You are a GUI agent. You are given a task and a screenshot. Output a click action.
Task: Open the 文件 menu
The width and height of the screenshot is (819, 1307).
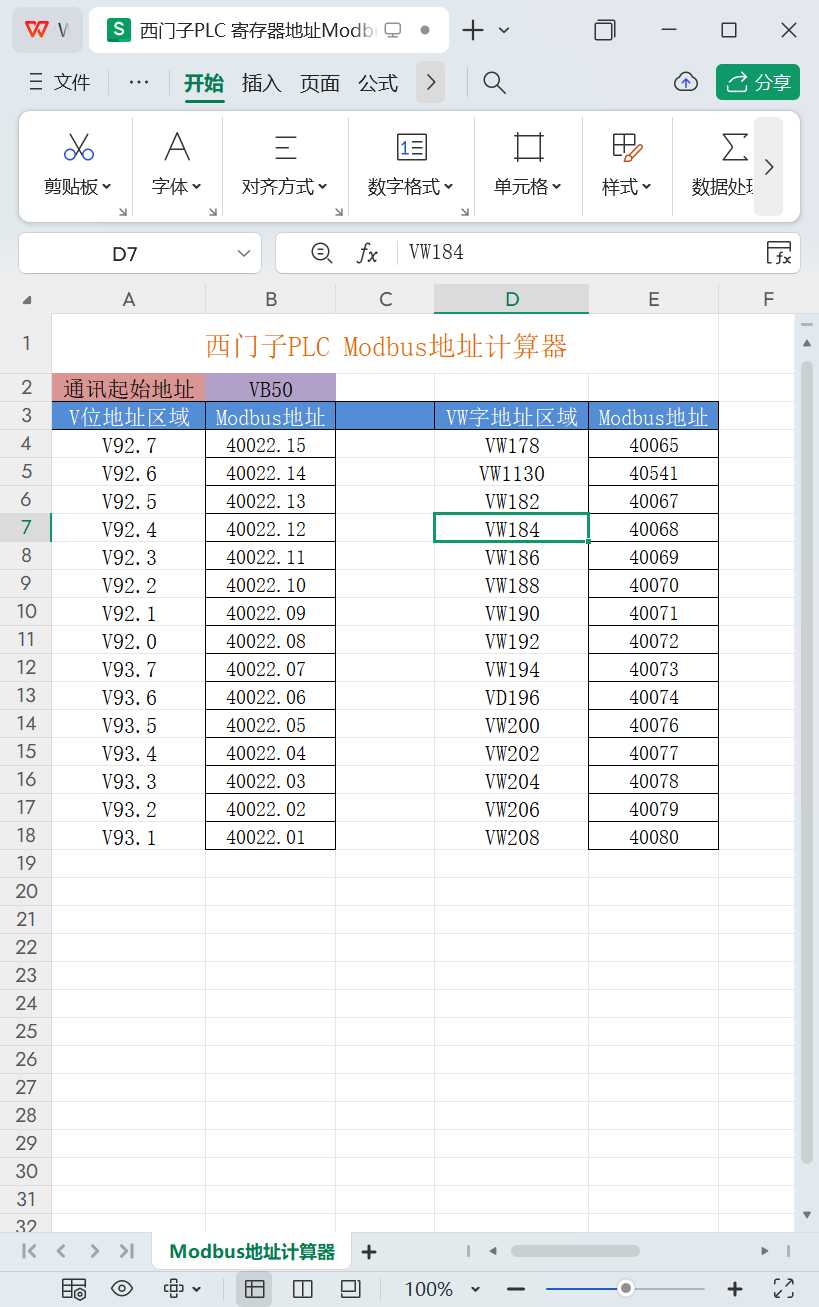(x=60, y=82)
